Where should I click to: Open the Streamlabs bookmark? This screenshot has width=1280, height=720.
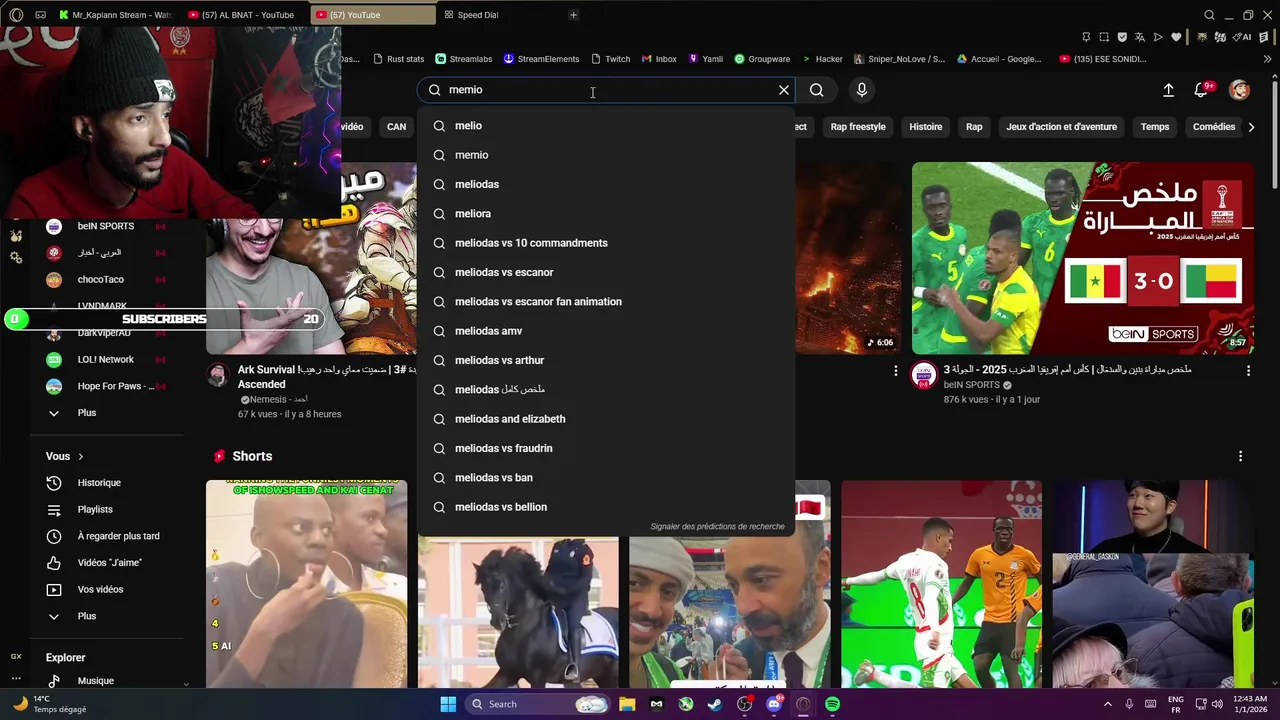(464, 59)
